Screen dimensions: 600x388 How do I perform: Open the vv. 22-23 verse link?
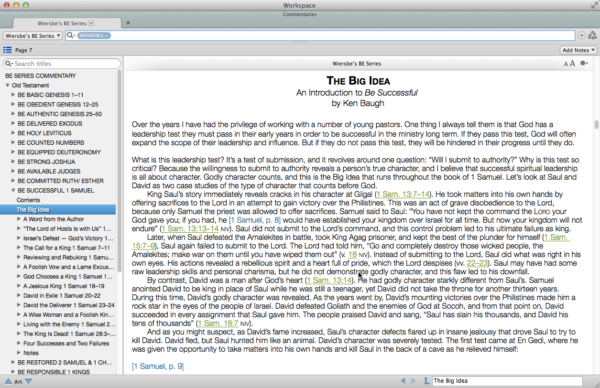[477, 263]
